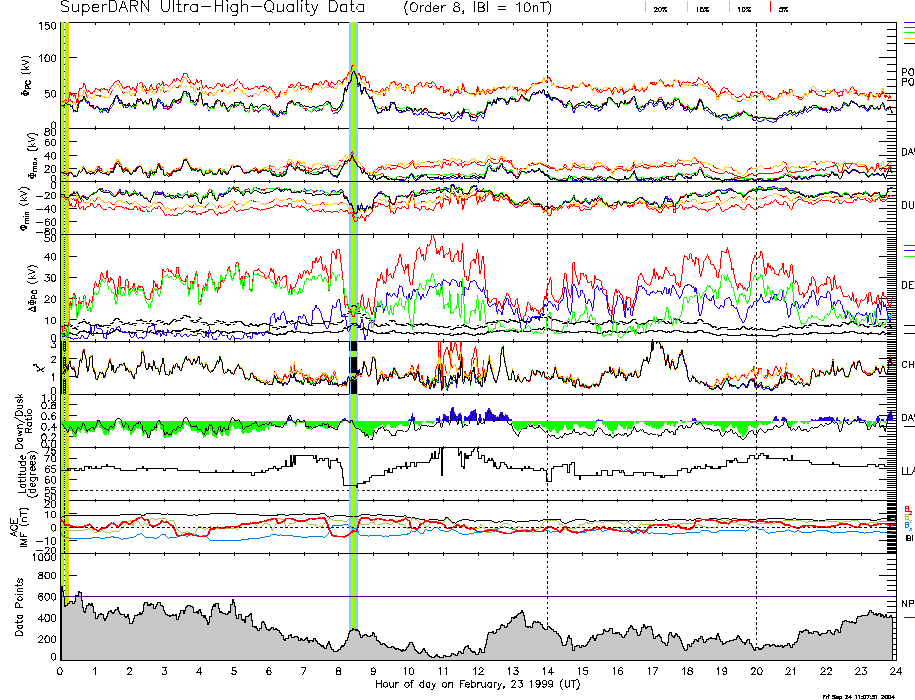Screen dimensions: 915x700
Task: Click the hour 12 tick label on x-axis
Action: click(x=477, y=671)
